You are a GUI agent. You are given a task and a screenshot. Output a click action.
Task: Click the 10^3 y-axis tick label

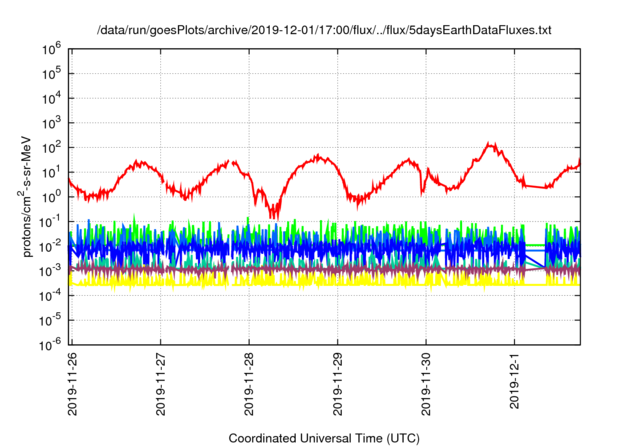51,123
